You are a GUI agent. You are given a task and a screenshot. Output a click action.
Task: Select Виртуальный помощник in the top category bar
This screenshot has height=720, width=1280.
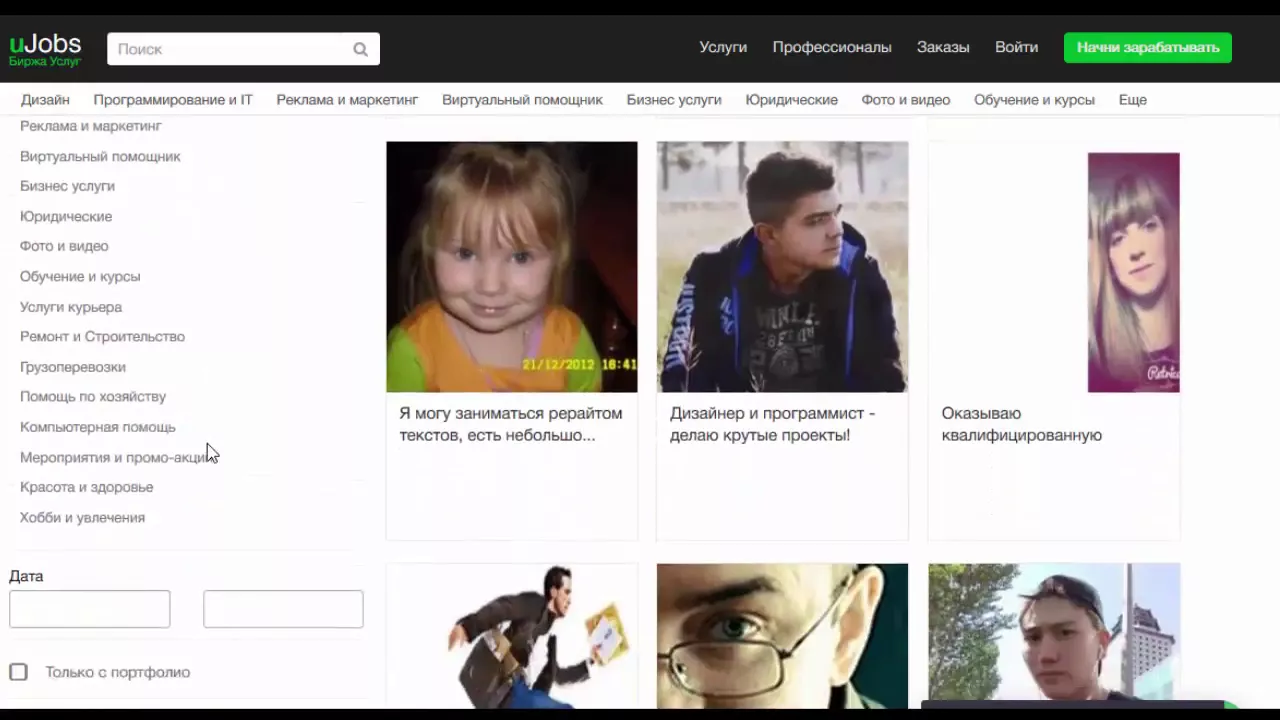522,100
